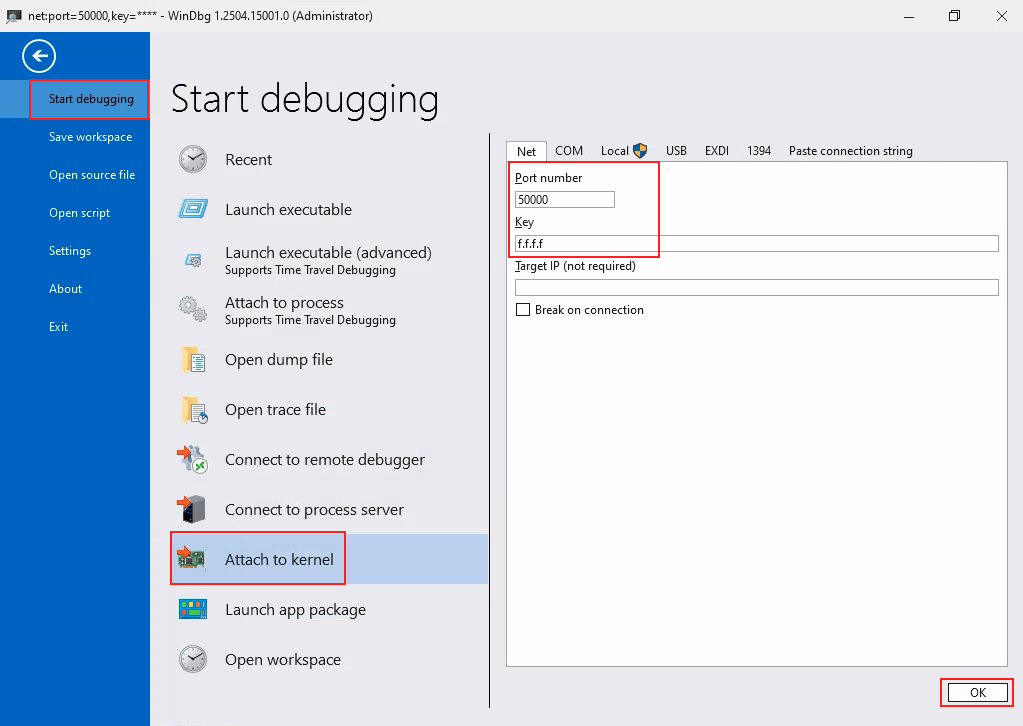Click the Open dump file folder icon

[x=193, y=359]
